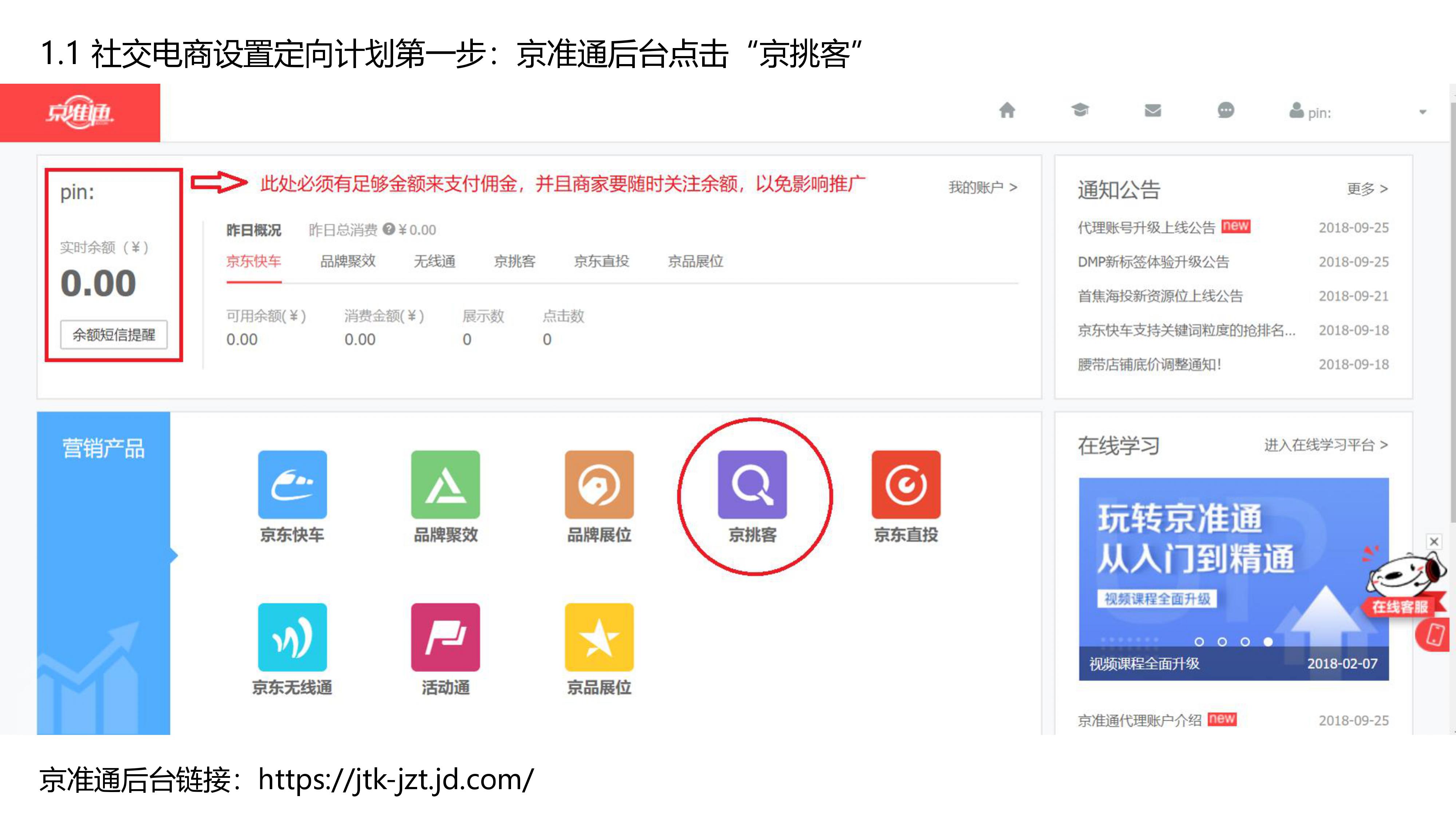Go to home via house icon
The width and height of the screenshot is (1456, 819).
pyautogui.click(x=1007, y=110)
